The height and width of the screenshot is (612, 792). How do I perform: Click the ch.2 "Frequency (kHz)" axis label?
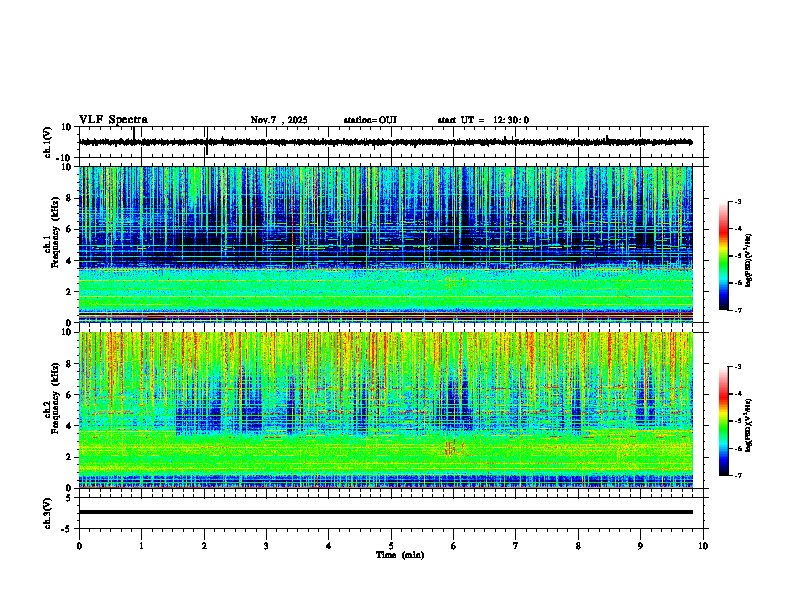point(55,398)
